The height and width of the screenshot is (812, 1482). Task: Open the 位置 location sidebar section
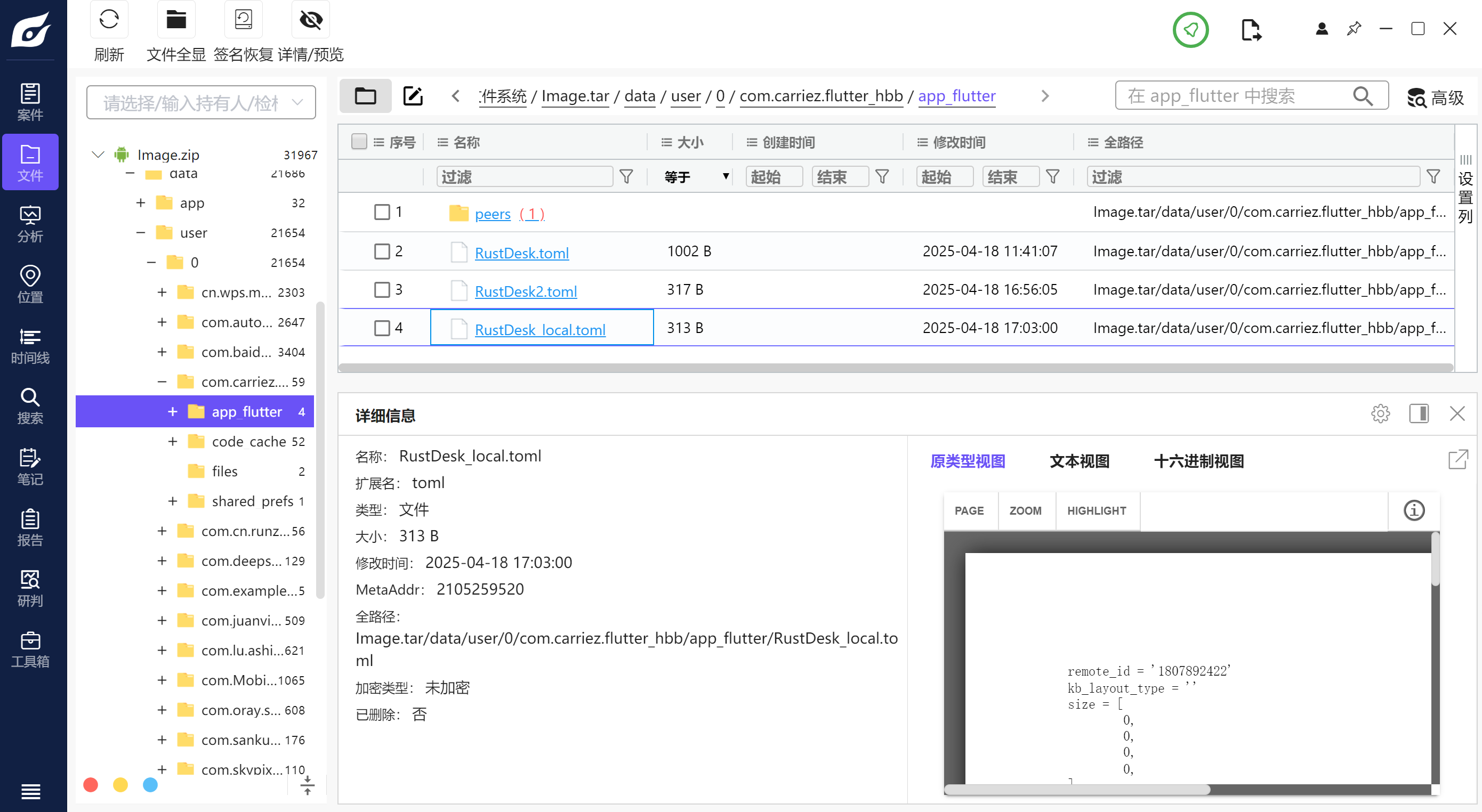(x=30, y=284)
